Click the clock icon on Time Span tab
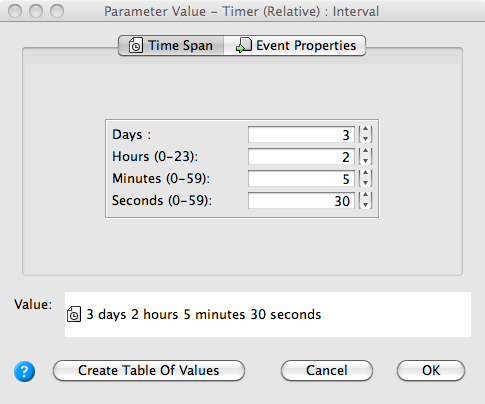This screenshot has height=404, width=485. [136, 45]
